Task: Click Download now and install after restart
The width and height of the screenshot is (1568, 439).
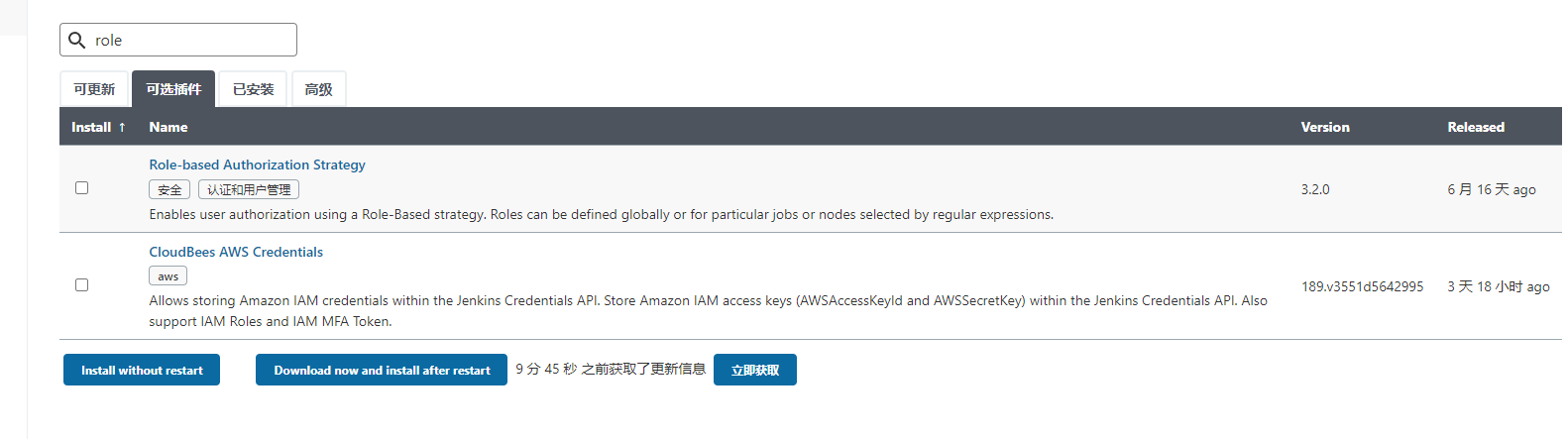Action: click(382, 370)
